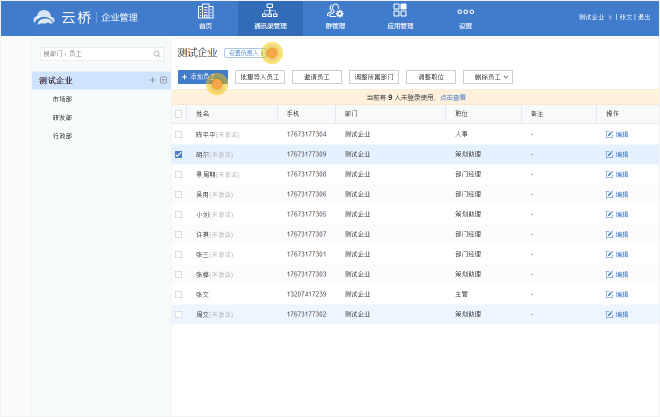Click the 操作 column header
This screenshot has height=417, width=660.
(x=612, y=114)
